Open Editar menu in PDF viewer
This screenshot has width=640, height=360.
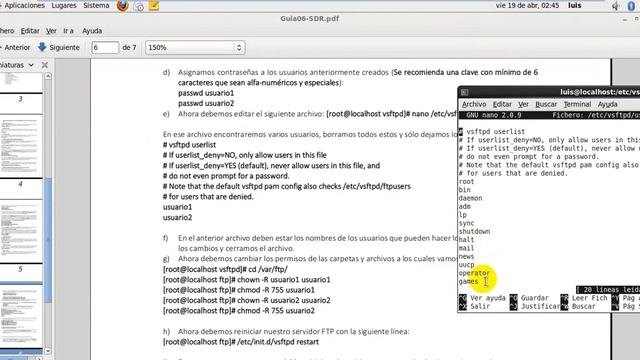30,31
